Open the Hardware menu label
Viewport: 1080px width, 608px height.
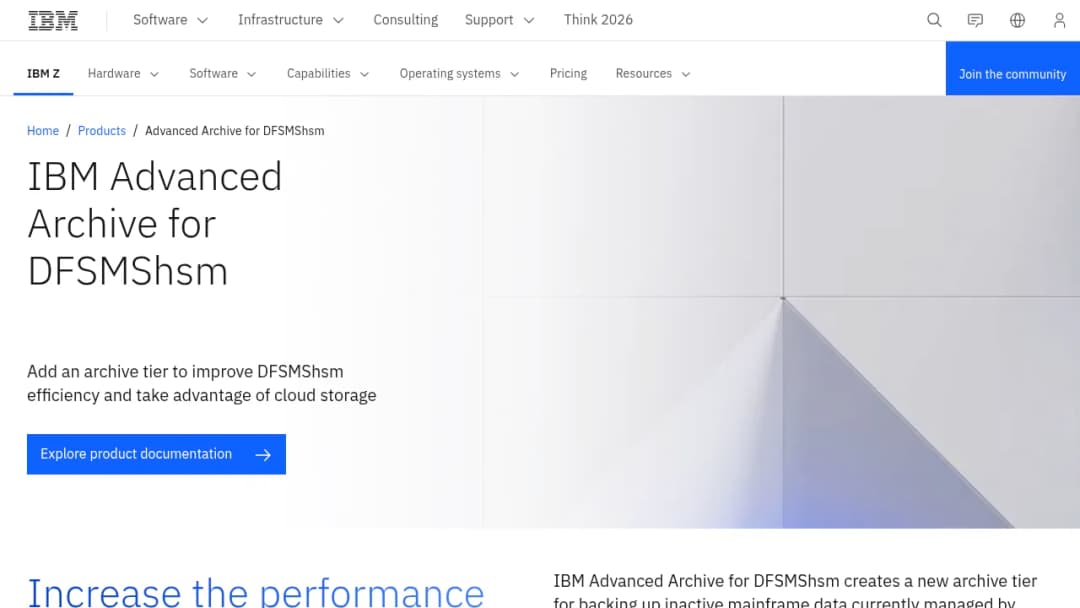[114, 74]
